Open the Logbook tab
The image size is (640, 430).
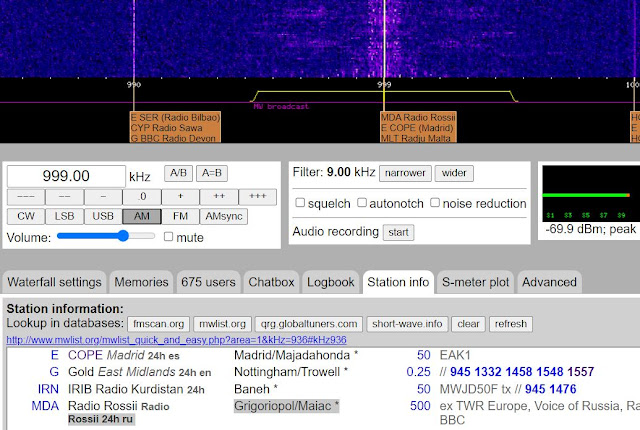[331, 282]
